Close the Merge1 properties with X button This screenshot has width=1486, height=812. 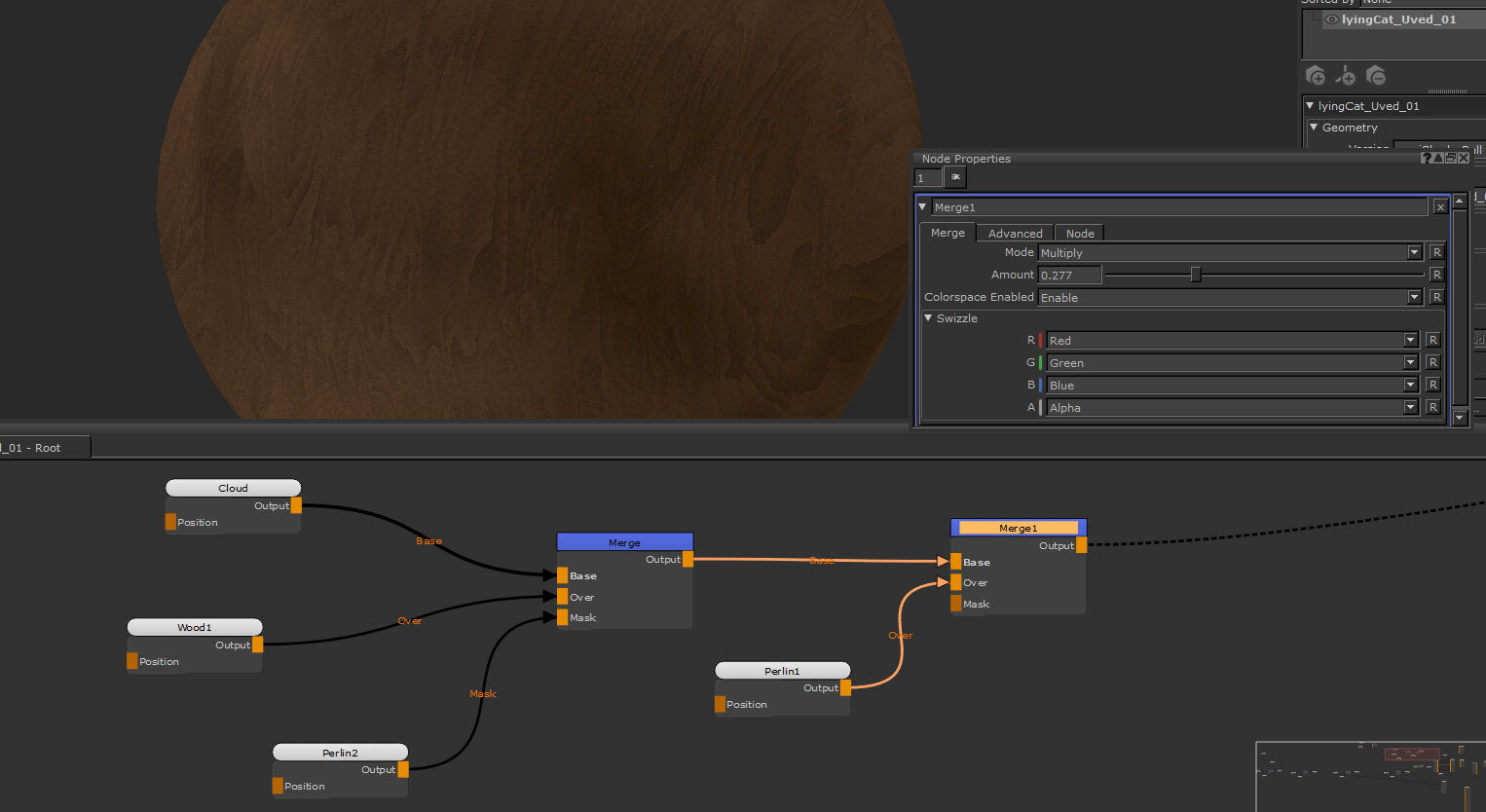[1440, 207]
